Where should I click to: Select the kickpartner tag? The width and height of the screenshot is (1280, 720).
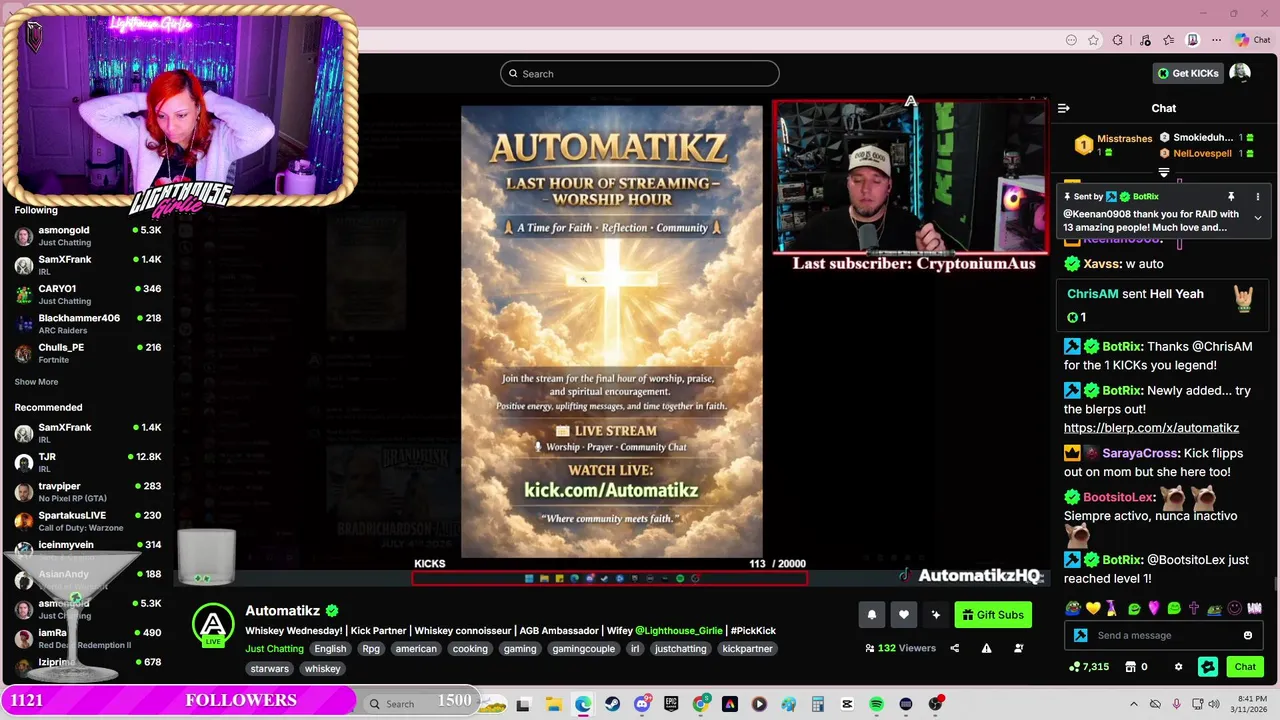click(747, 649)
